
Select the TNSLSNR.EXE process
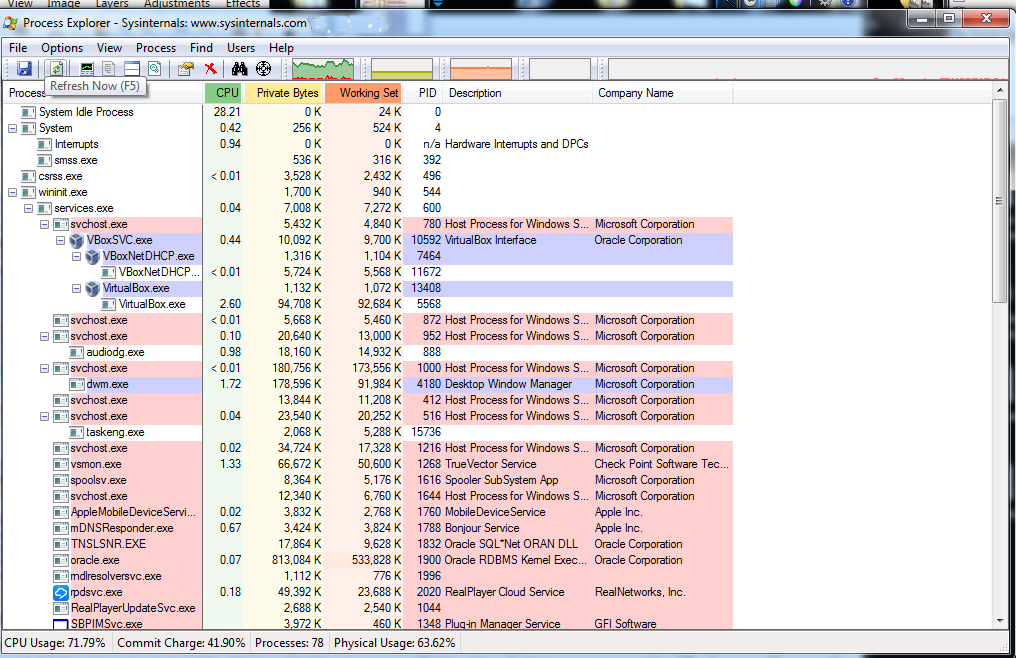pos(368,544)
